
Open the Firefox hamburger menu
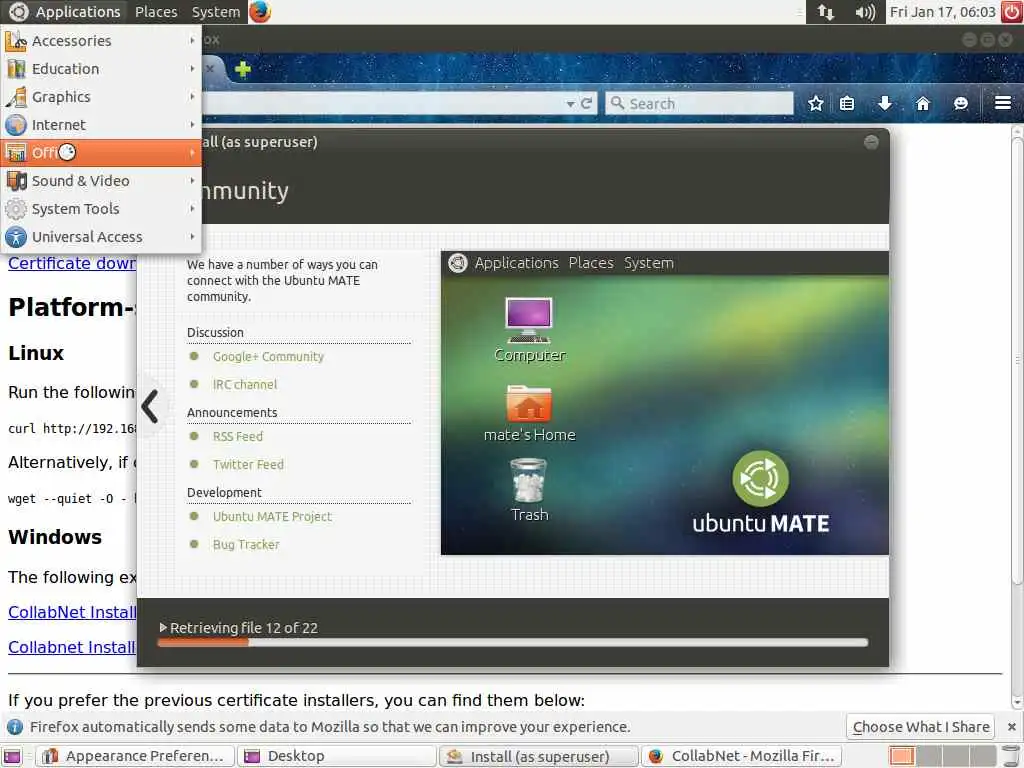tap(1003, 103)
